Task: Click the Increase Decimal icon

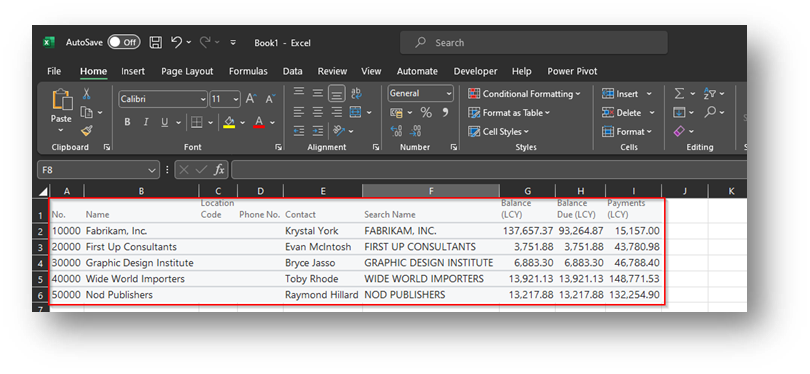Action: click(x=396, y=131)
